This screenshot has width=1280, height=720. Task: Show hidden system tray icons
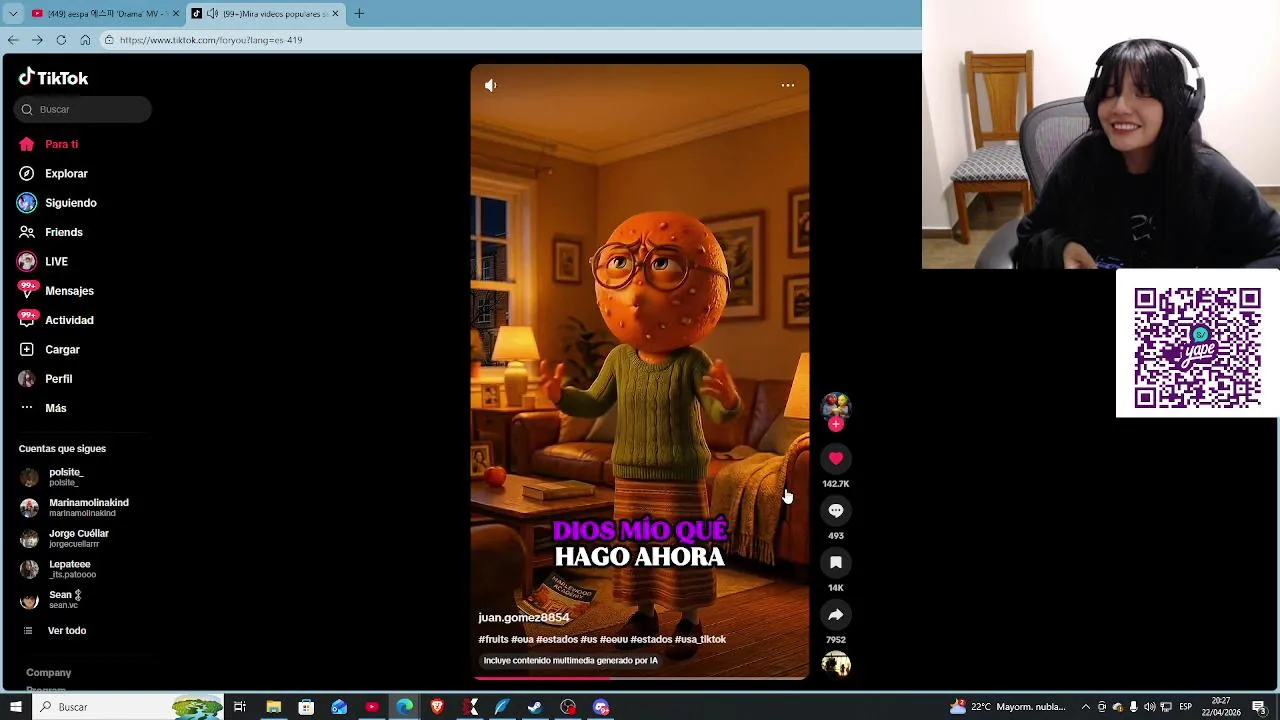click(x=1085, y=707)
